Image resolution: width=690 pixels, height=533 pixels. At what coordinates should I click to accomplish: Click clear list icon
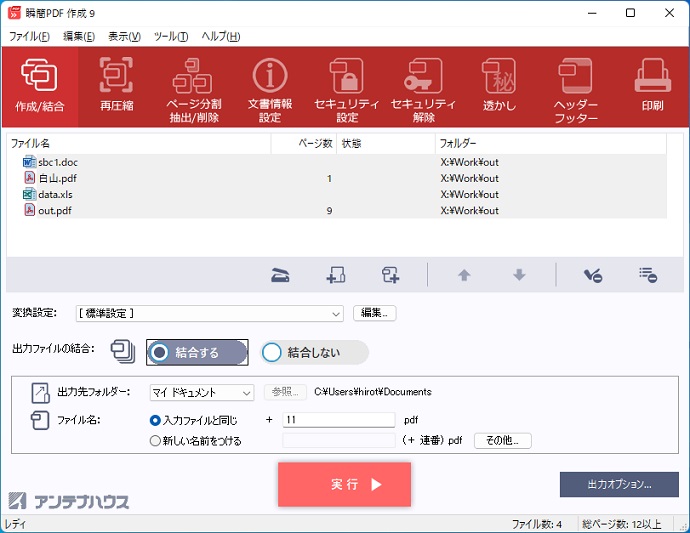coord(648,275)
